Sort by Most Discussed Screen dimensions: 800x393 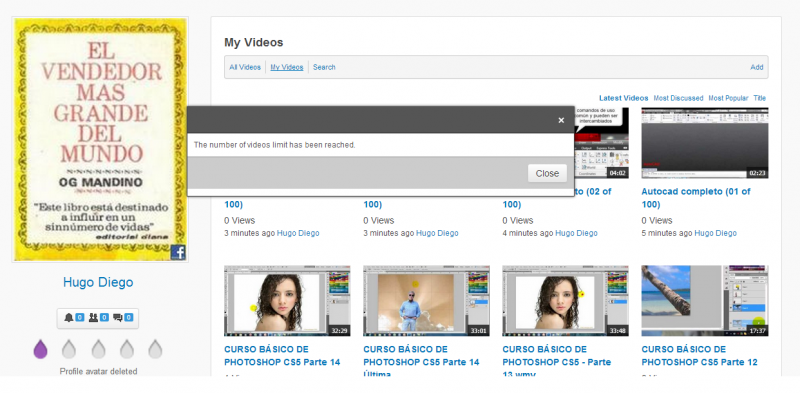coord(678,98)
